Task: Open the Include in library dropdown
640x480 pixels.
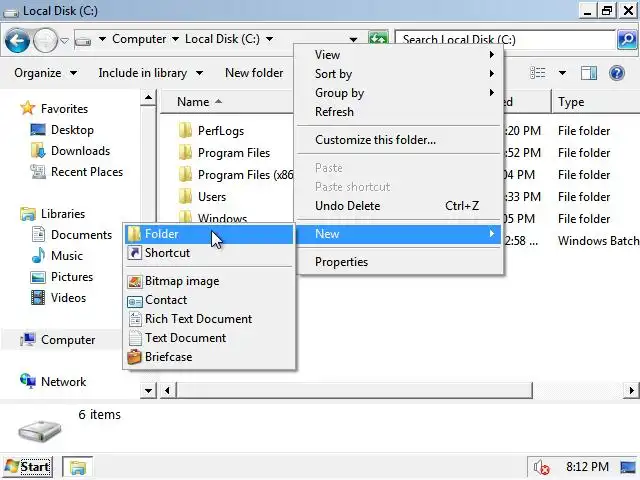Action: pyautogui.click(x=150, y=73)
